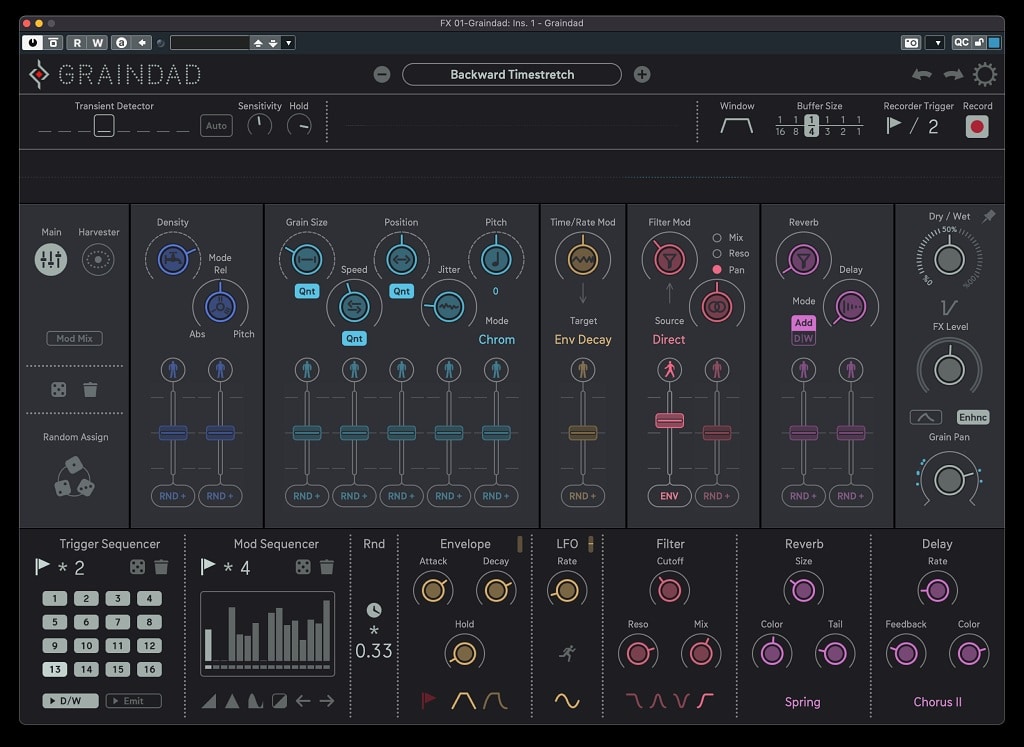Change the Window shape selector
The image size is (1024, 747).
(x=737, y=125)
